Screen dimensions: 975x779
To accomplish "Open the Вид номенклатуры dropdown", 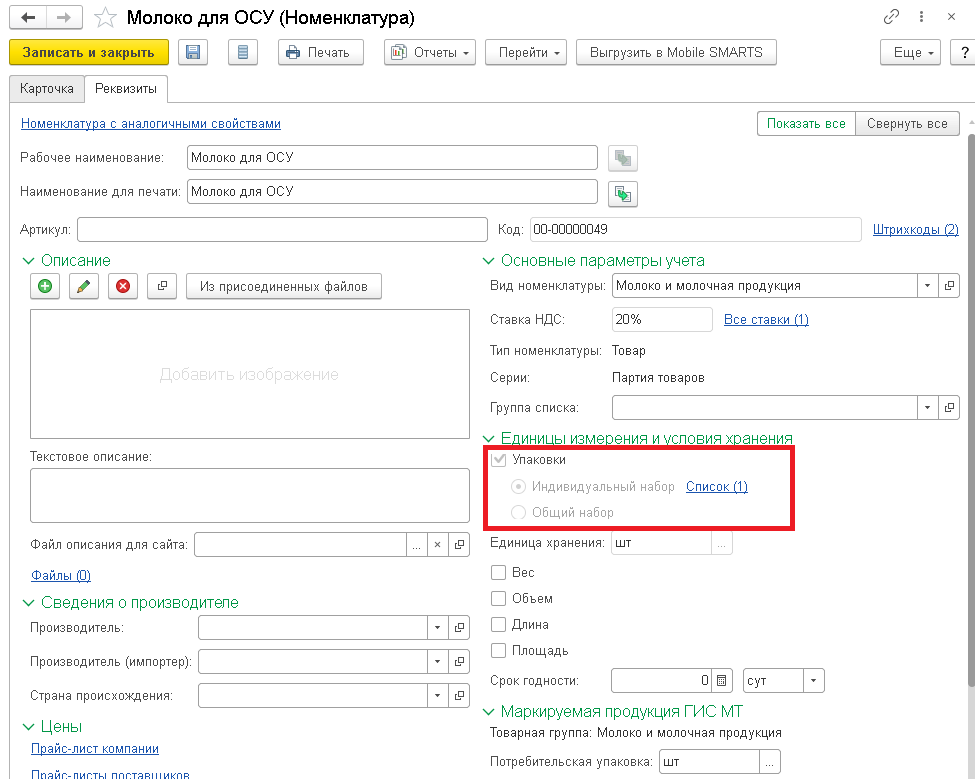I will point(927,285).
